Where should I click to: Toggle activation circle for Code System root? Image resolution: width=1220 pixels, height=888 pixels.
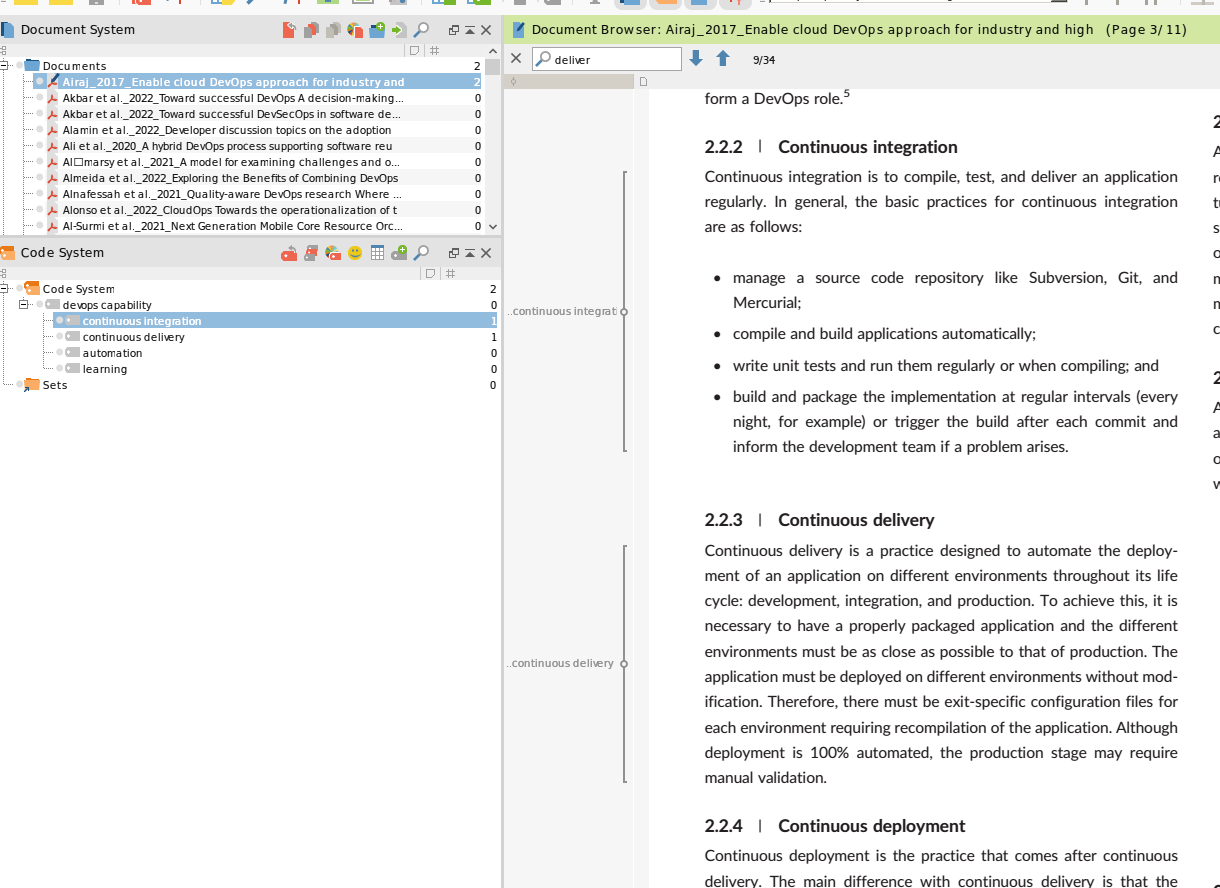pos(20,289)
